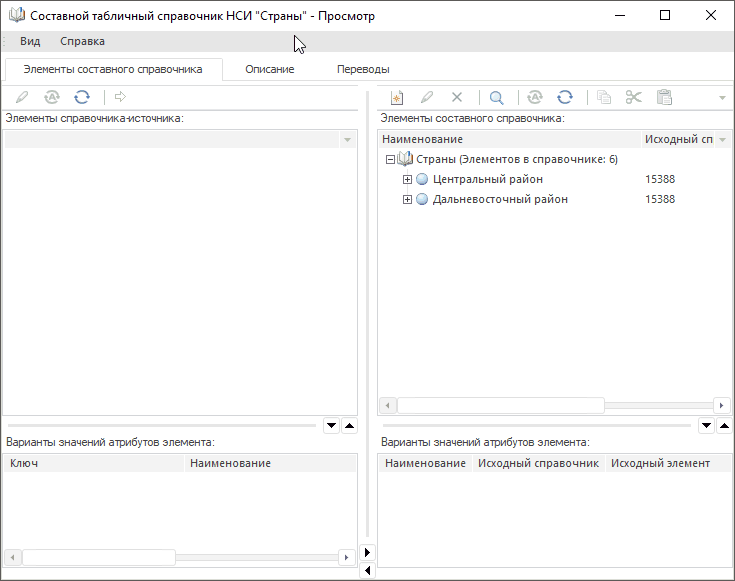735x581 pixels.
Task: Open the Справка menu
Action: coord(82,41)
